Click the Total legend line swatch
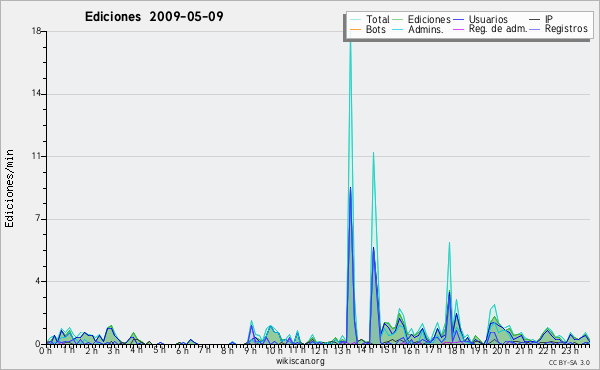Viewport: 600px width, 370px height. (x=355, y=20)
